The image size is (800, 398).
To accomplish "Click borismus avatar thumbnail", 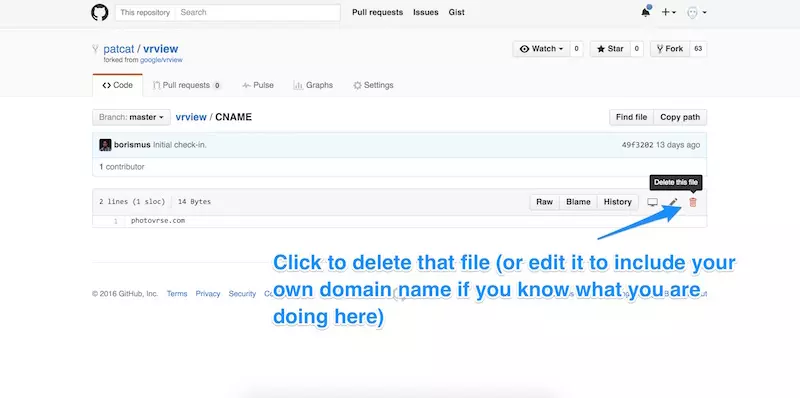I will tap(105, 145).
